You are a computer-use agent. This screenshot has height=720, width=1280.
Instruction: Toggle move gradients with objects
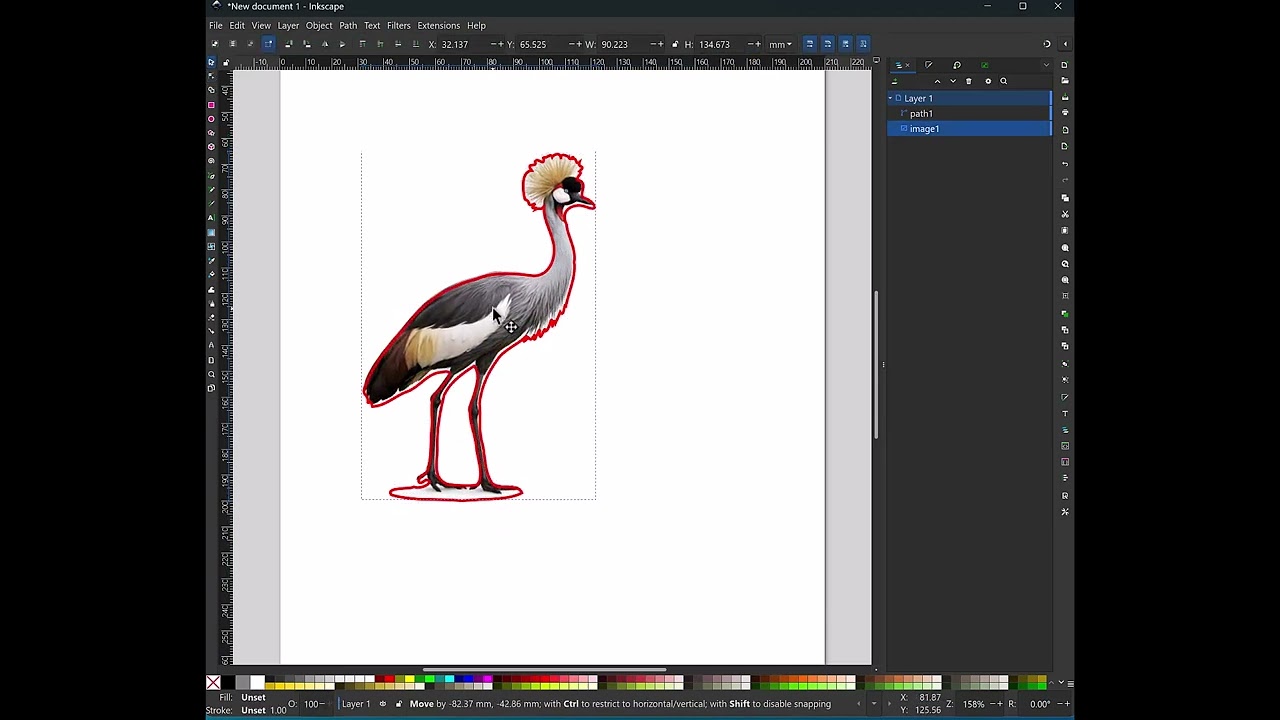pos(845,44)
